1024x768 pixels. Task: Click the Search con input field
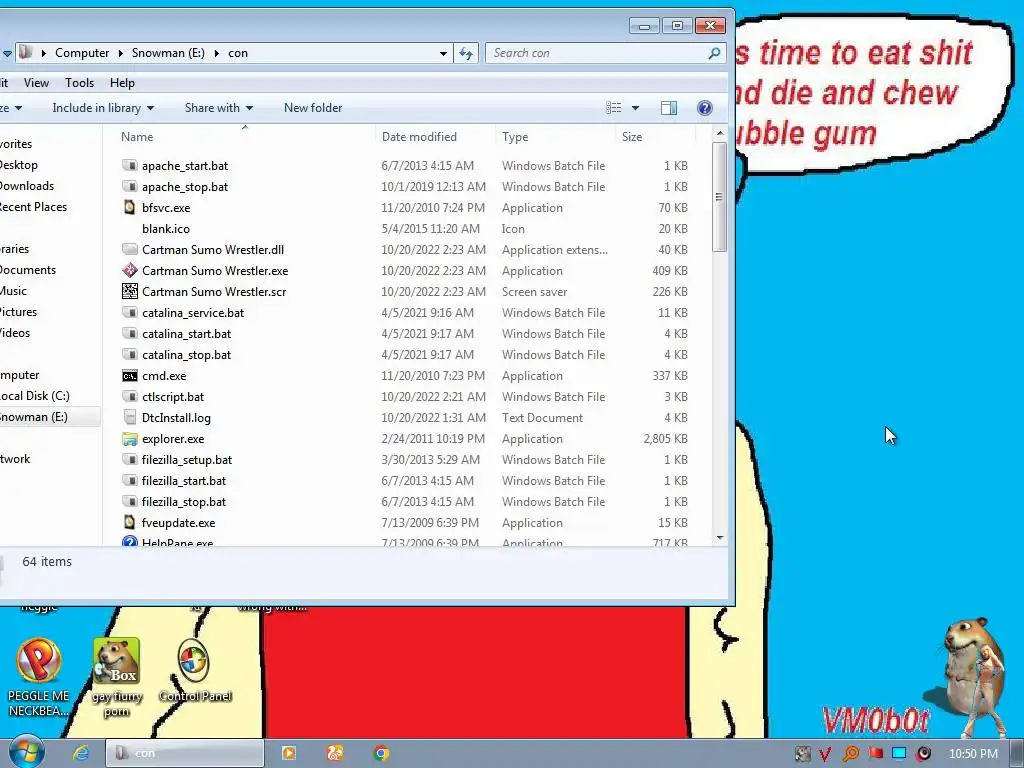coord(596,53)
